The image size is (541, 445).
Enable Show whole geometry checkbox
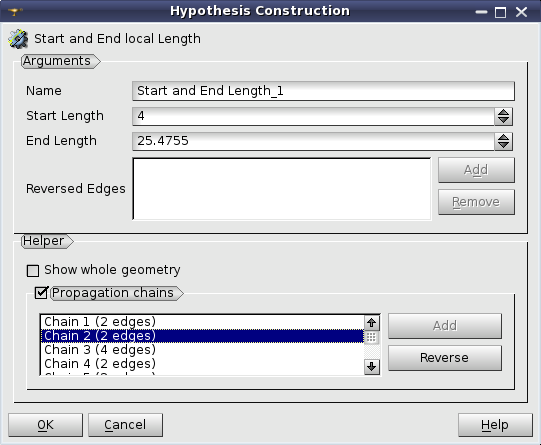click(x=33, y=271)
